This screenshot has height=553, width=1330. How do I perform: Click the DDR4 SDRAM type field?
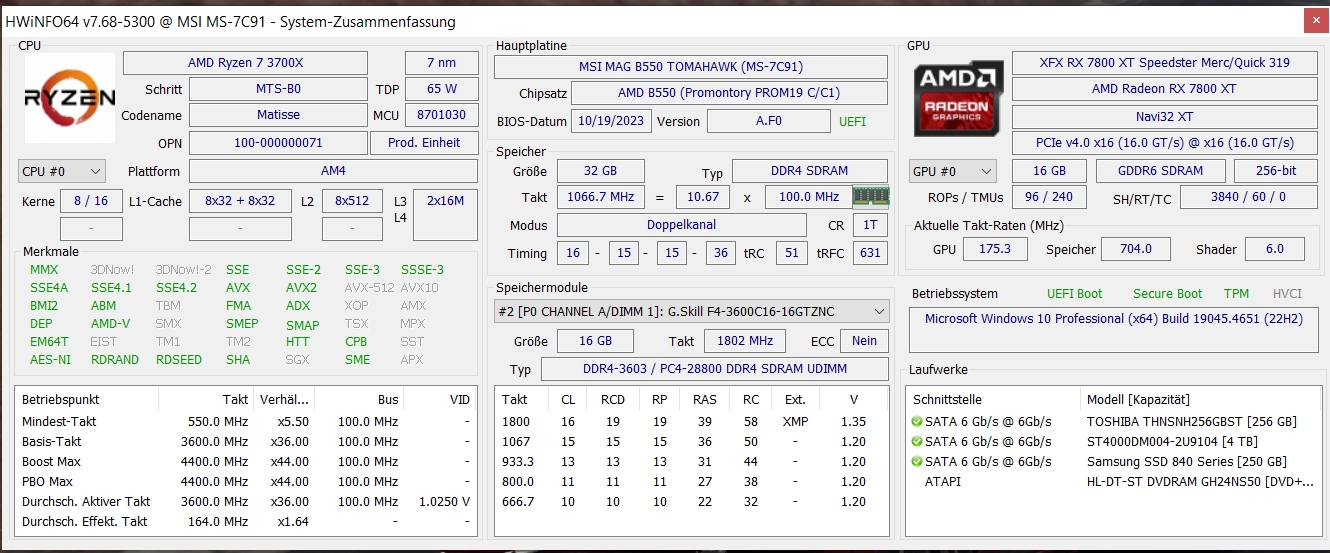pyautogui.click(x=810, y=171)
